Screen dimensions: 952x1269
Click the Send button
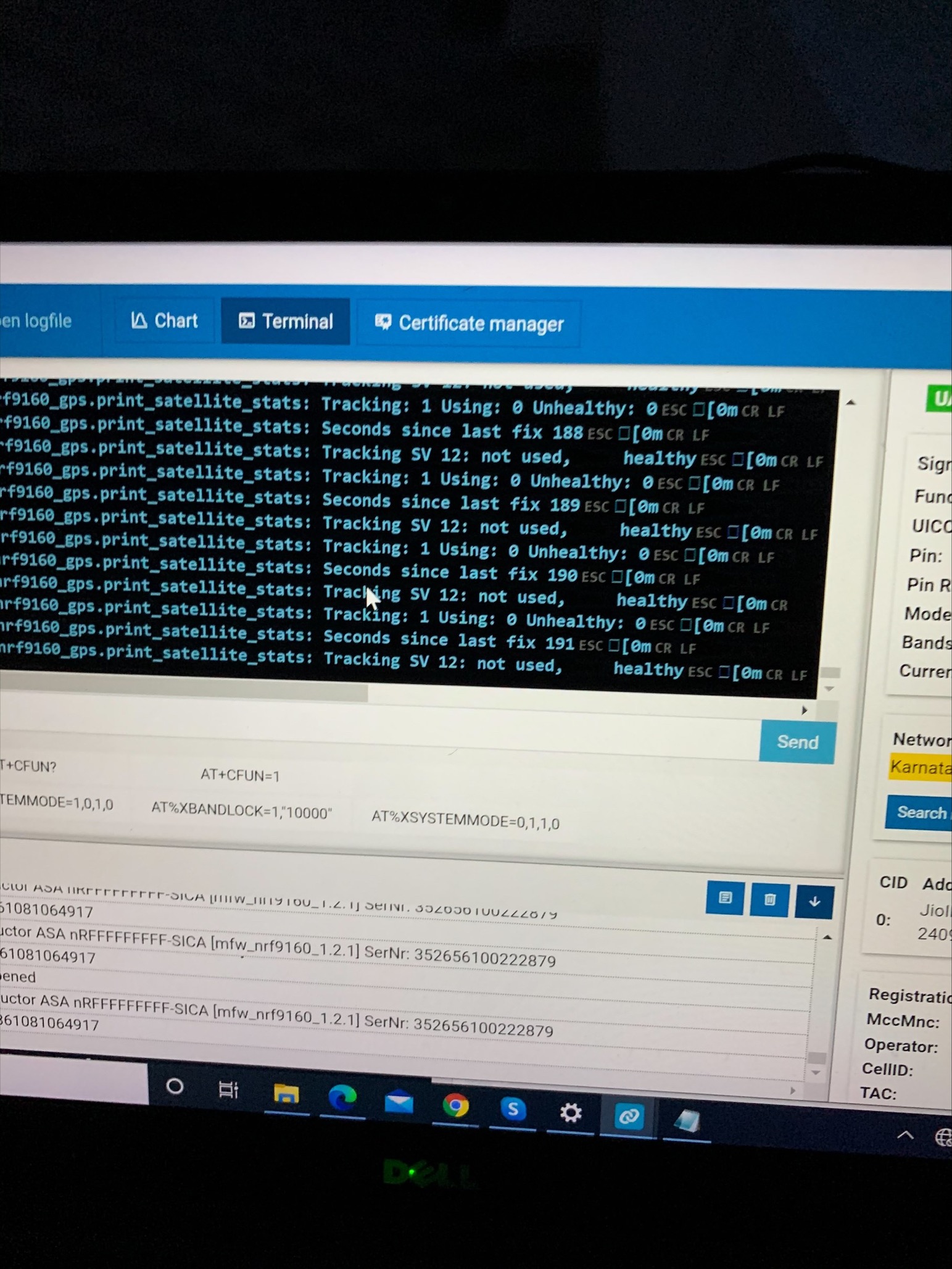(x=797, y=742)
